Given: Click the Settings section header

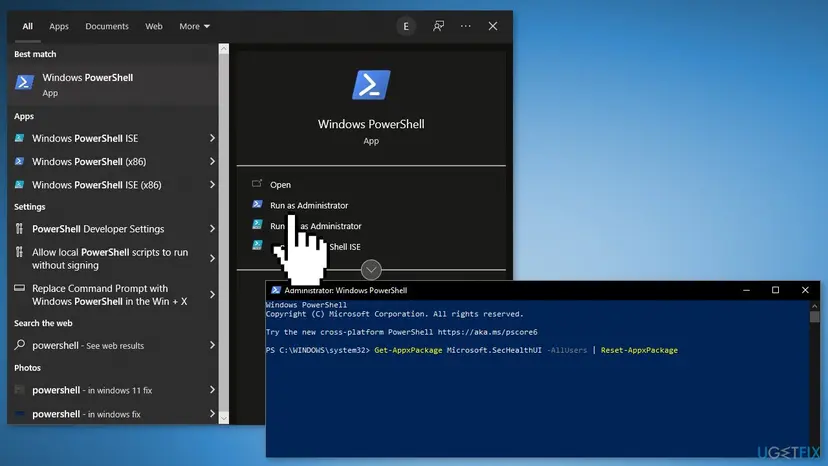Looking at the screenshot, I should (30, 207).
